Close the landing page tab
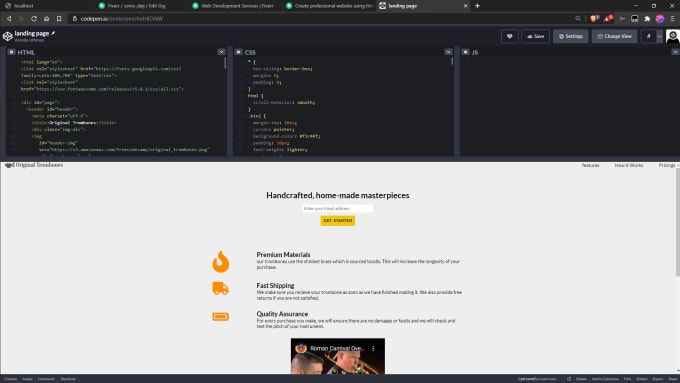Image resolution: width=680 pixels, height=383 pixels. [x=465, y=6]
